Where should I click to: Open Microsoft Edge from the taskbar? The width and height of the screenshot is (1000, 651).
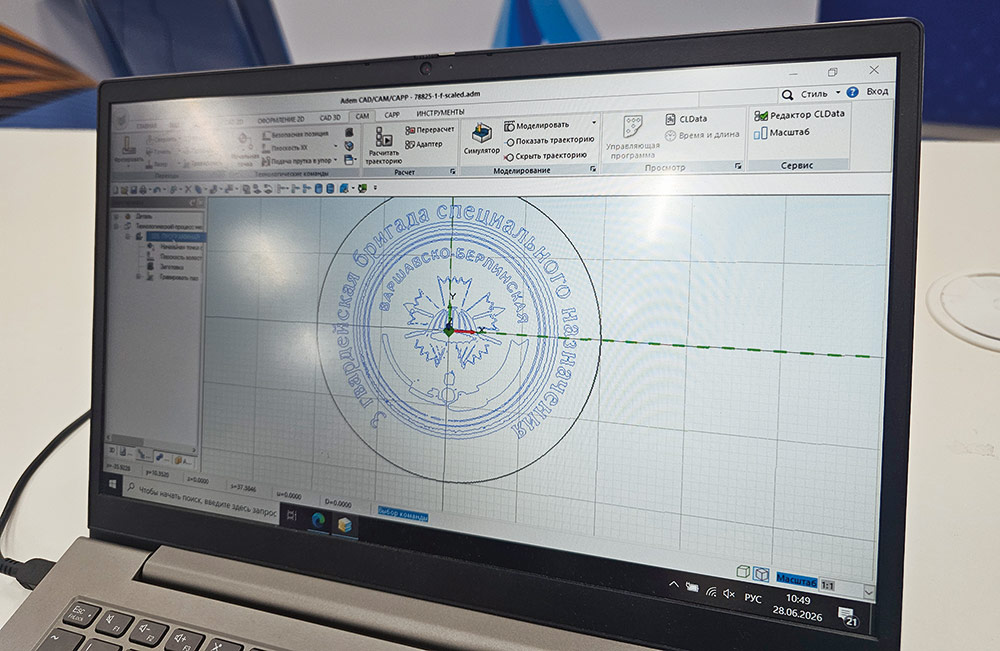click(318, 520)
